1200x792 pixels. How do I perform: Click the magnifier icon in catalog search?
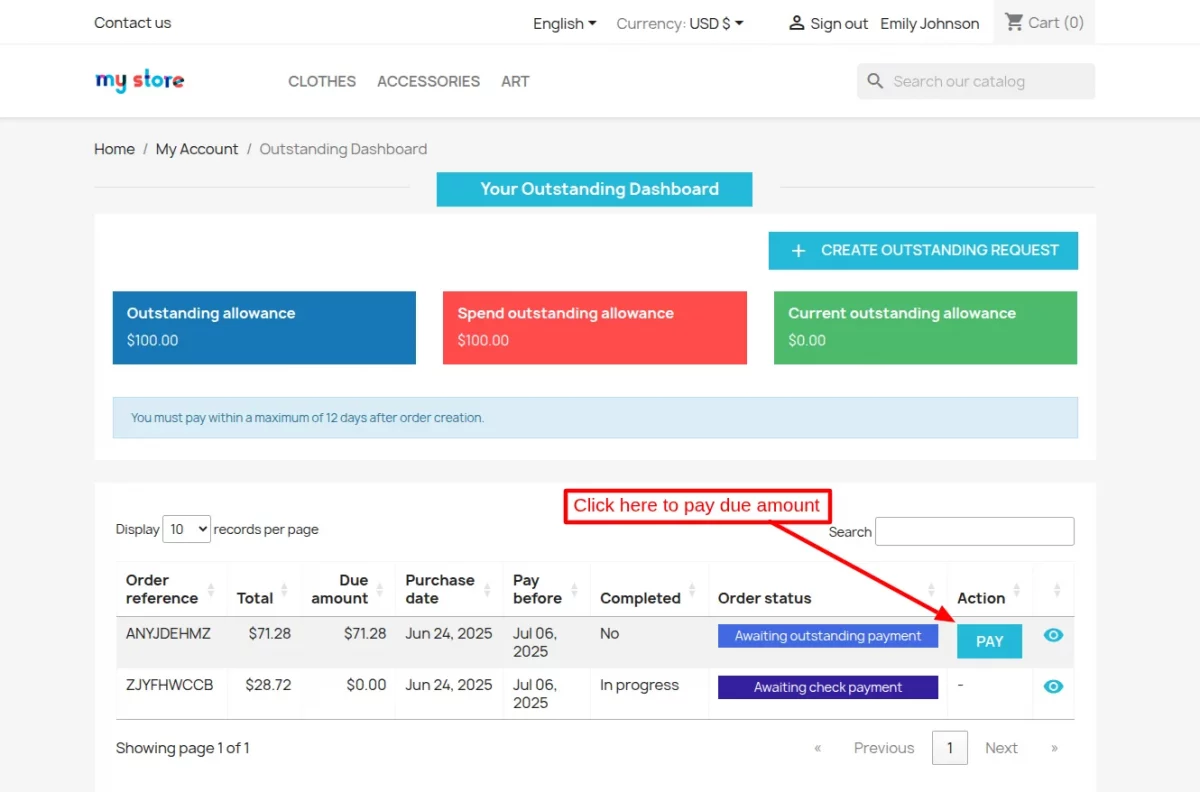(x=875, y=81)
